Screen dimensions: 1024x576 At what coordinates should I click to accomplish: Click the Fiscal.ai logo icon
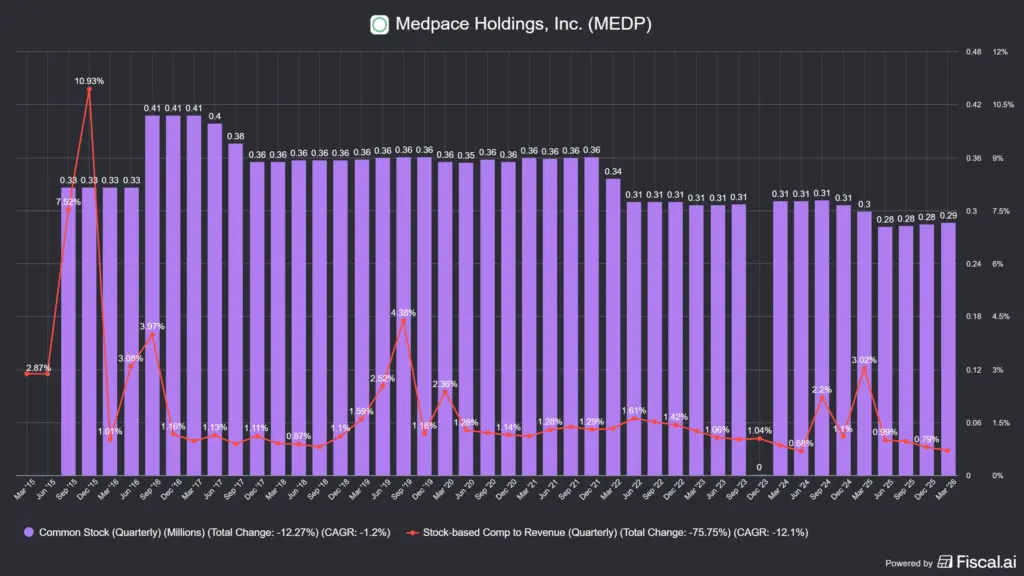(x=944, y=562)
